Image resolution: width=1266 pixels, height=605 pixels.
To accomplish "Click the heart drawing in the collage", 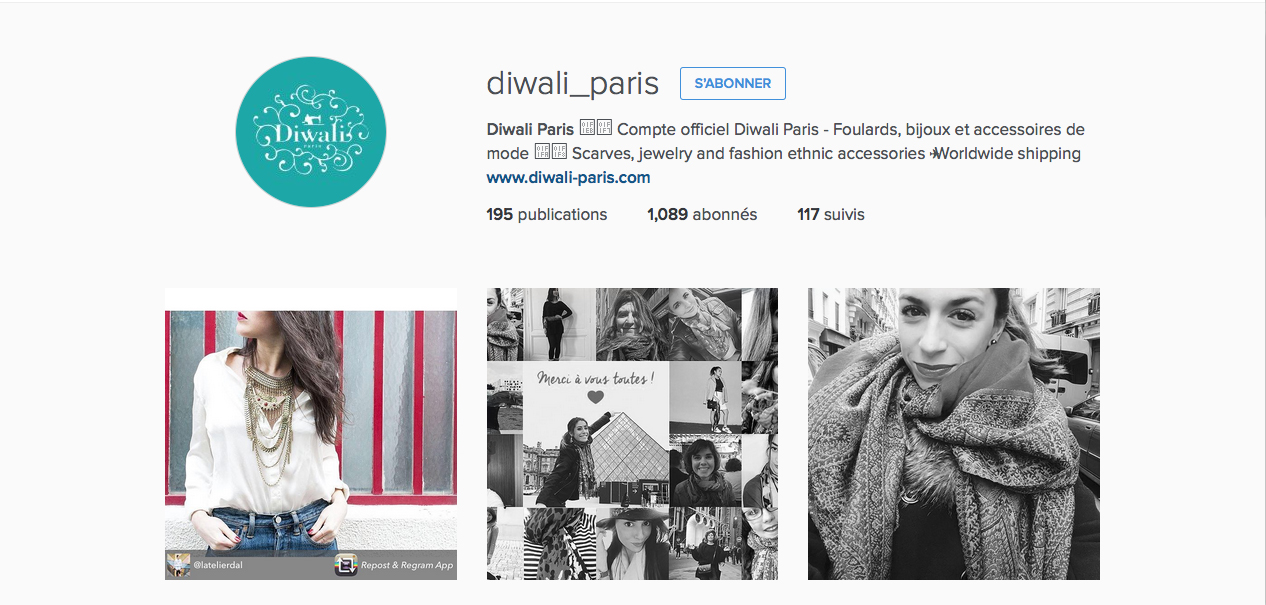I will point(596,397).
